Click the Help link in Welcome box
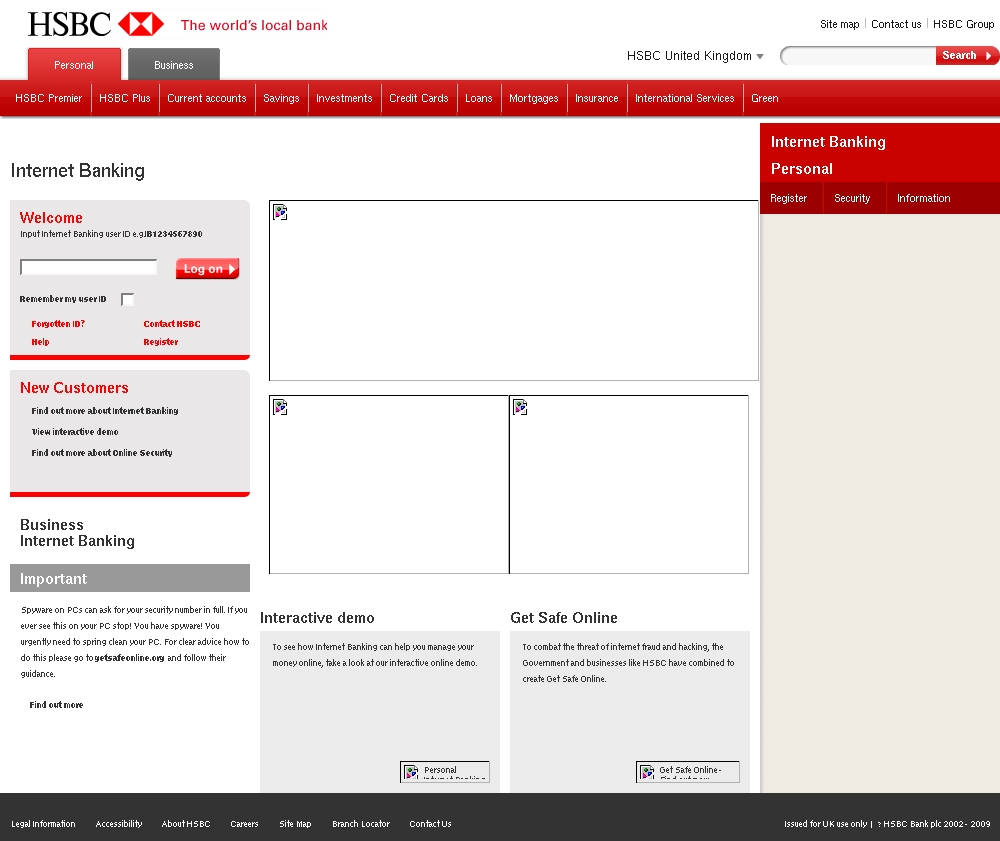 point(40,342)
